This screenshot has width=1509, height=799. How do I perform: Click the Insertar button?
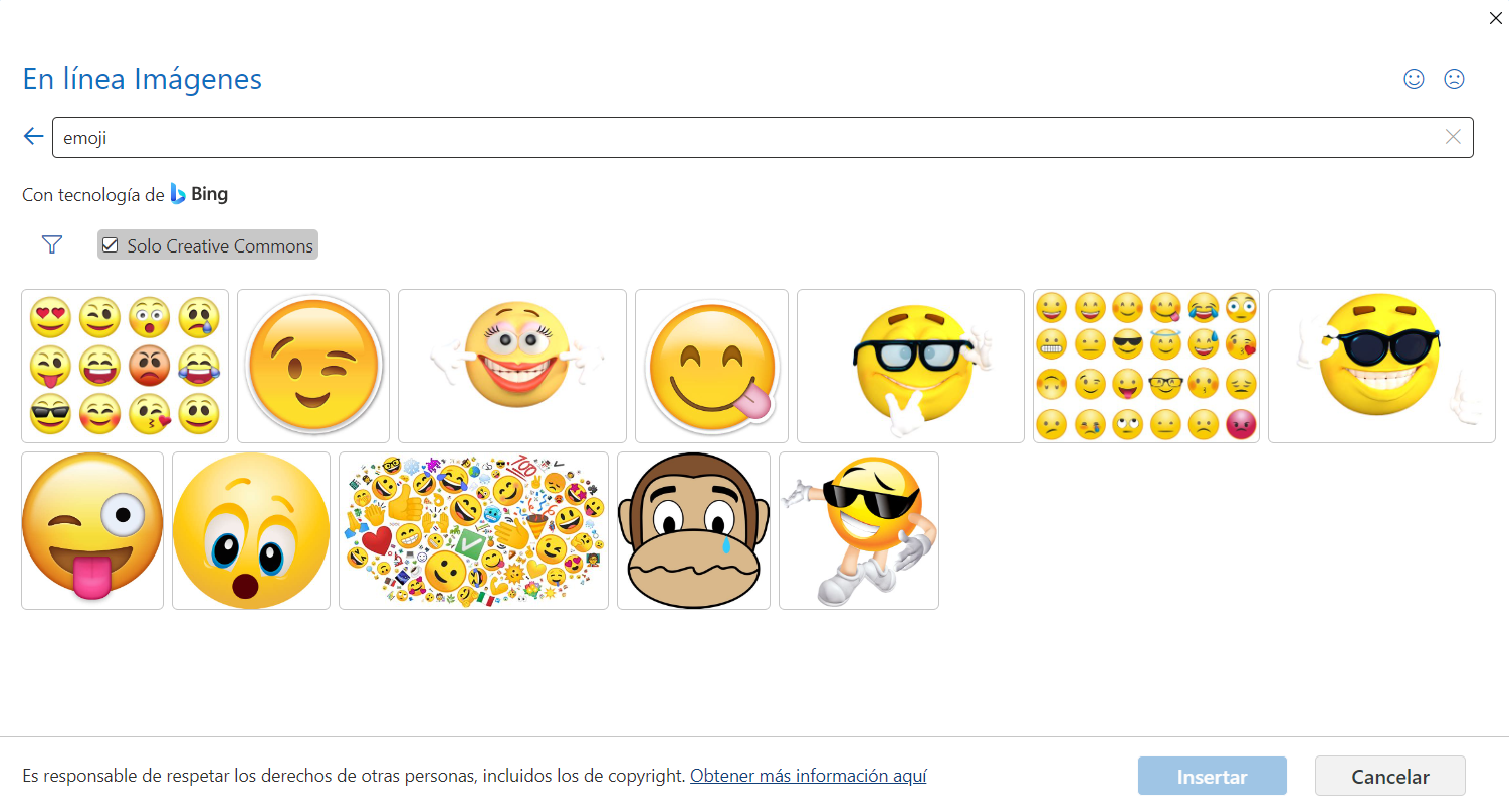1212,776
